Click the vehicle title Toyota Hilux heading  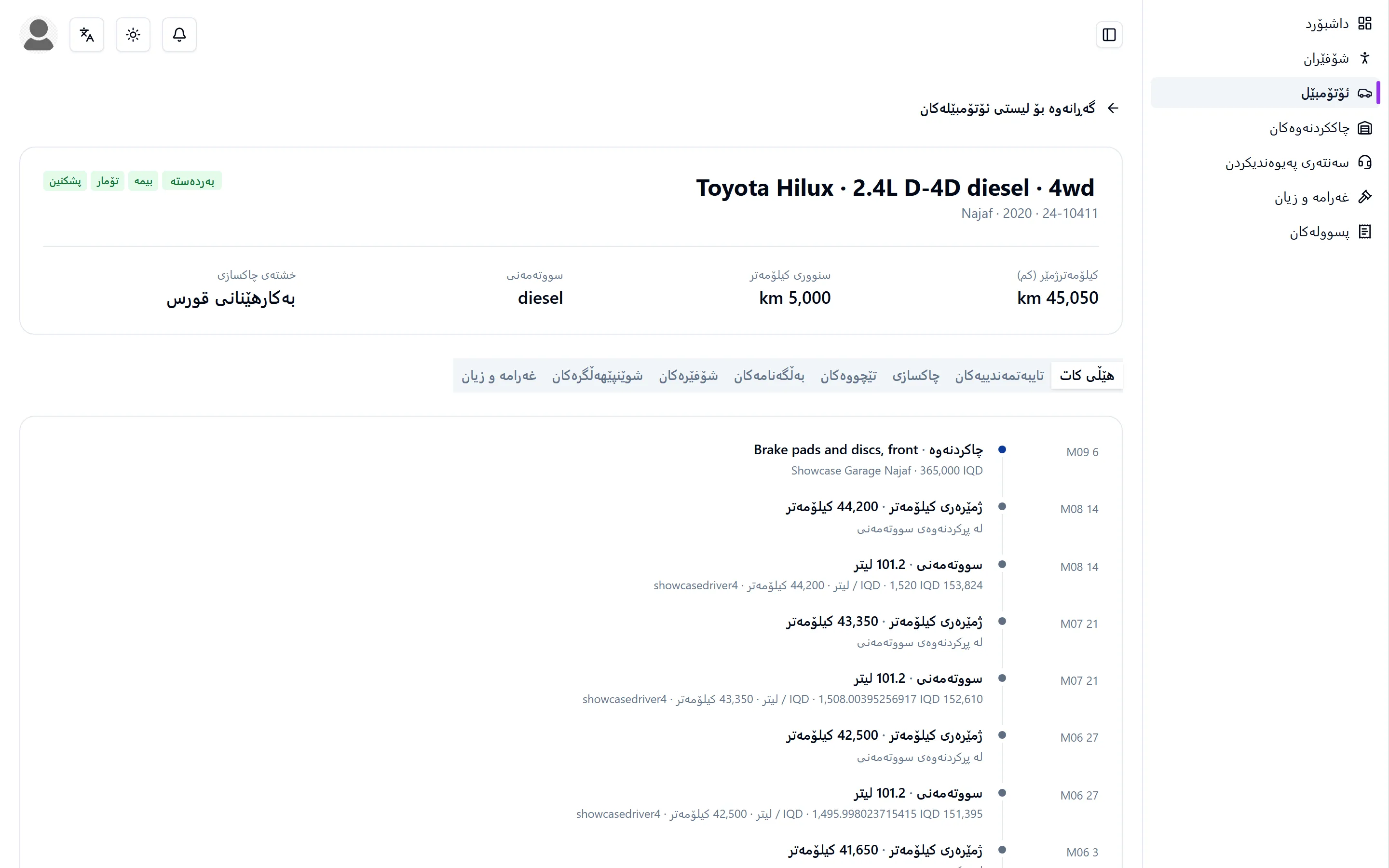tap(896, 188)
